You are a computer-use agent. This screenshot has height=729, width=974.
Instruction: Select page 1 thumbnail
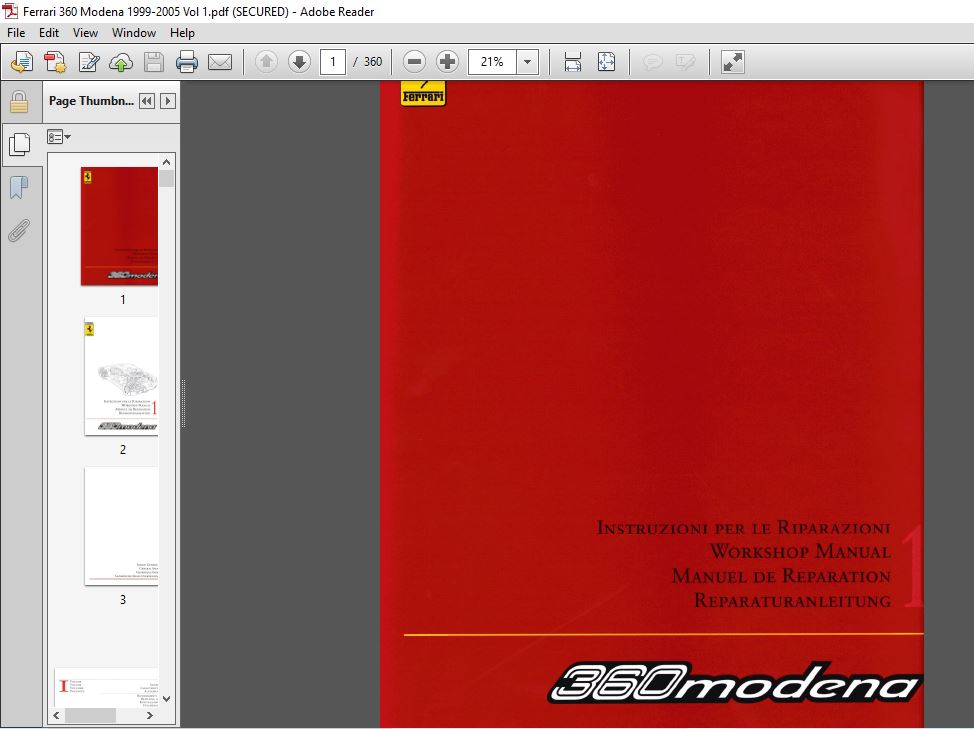pos(119,227)
